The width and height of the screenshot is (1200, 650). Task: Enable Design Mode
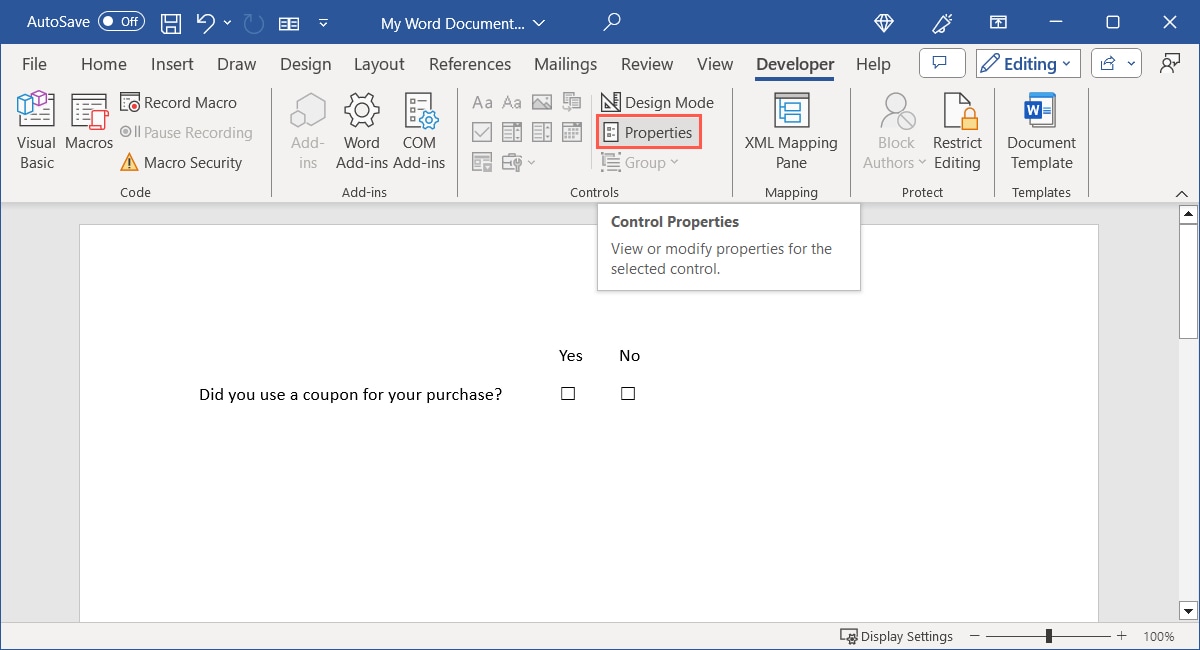point(657,102)
